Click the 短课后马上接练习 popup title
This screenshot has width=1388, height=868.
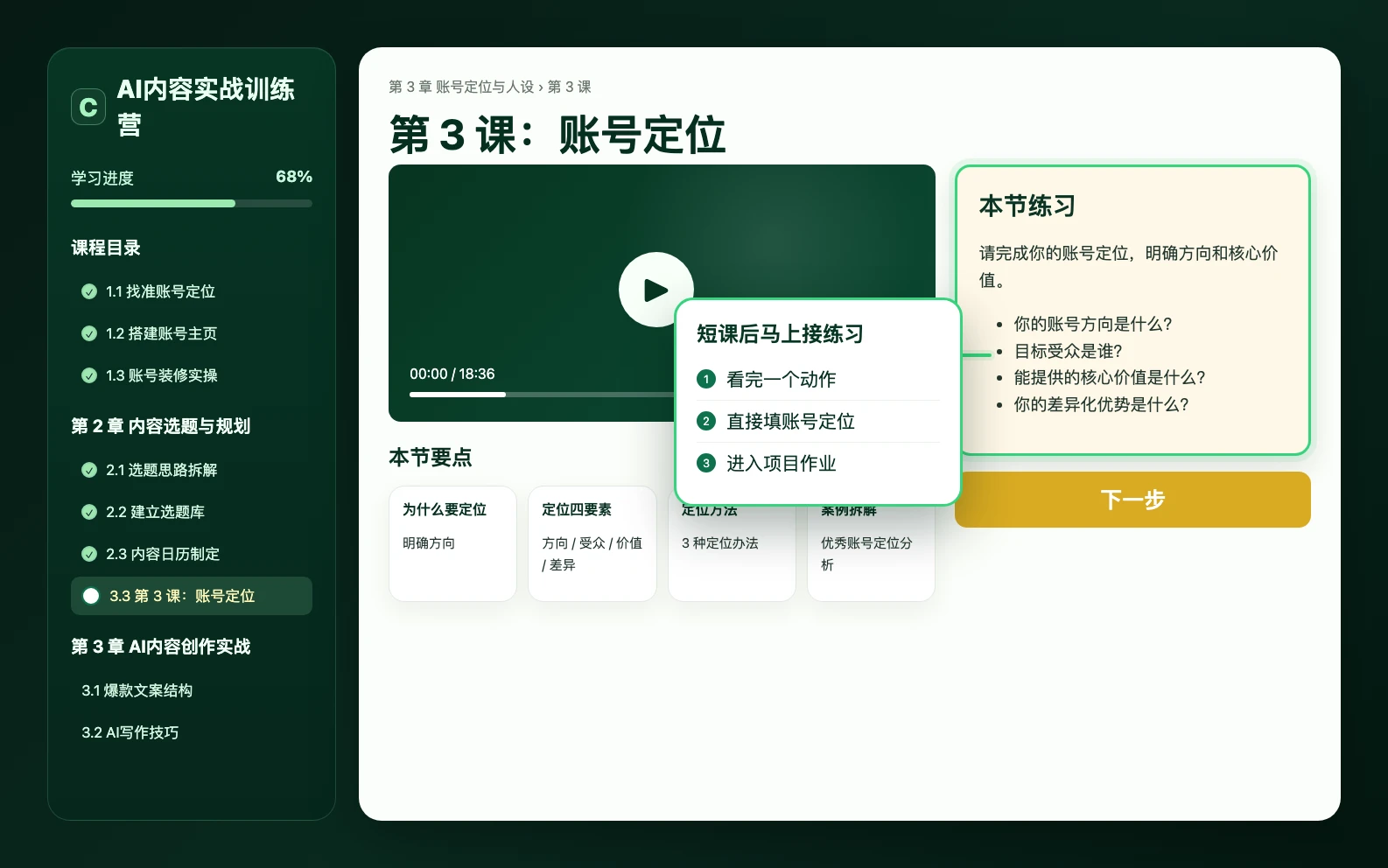(780, 333)
